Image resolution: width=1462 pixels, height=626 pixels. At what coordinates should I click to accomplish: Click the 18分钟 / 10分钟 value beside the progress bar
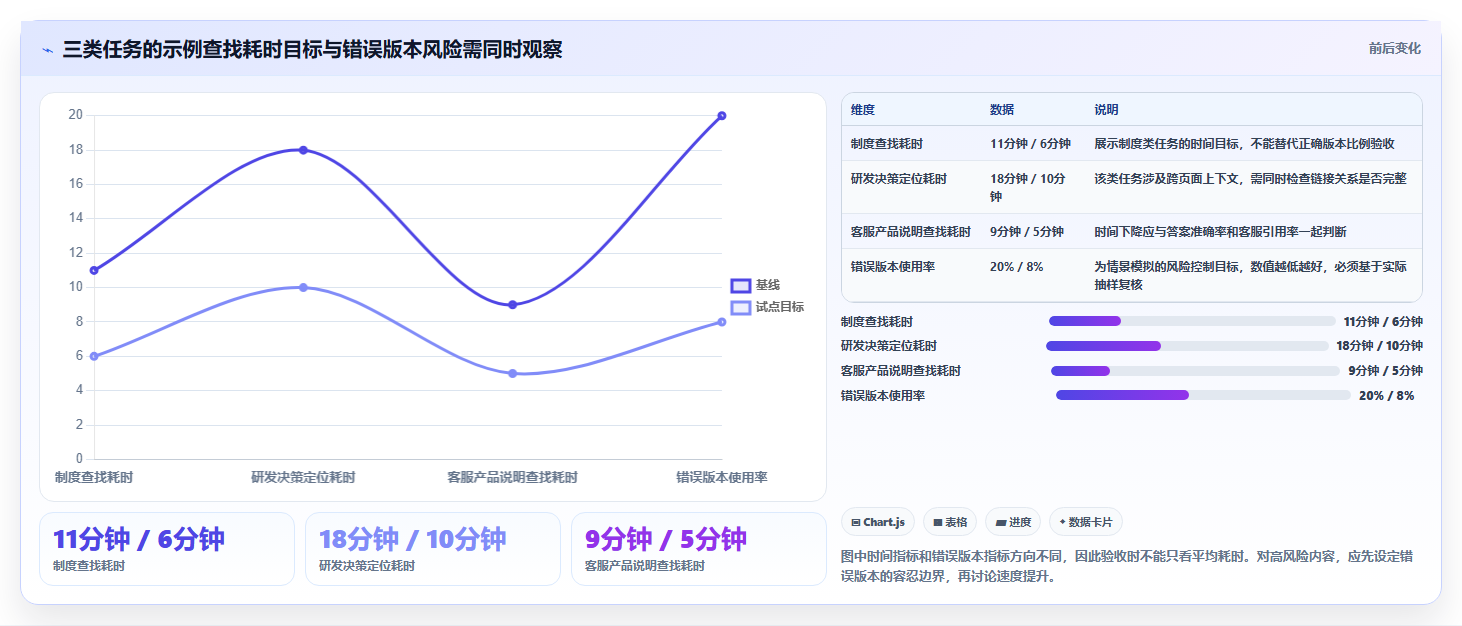pyautogui.click(x=1379, y=346)
